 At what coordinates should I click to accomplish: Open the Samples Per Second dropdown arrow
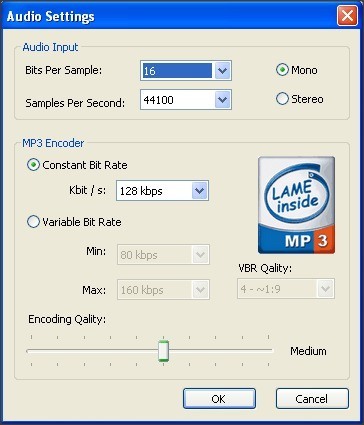(222, 100)
